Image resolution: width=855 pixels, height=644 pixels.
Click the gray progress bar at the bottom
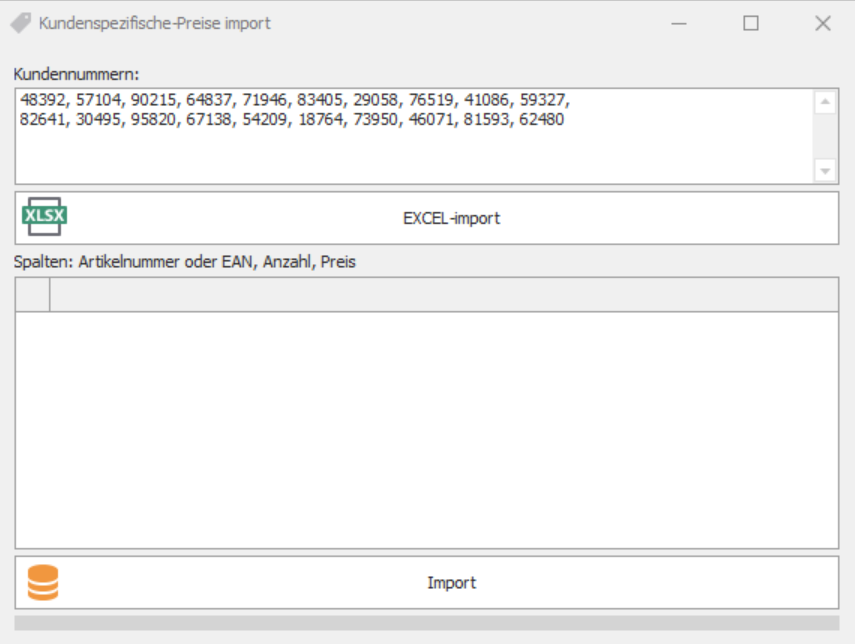click(x=427, y=623)
